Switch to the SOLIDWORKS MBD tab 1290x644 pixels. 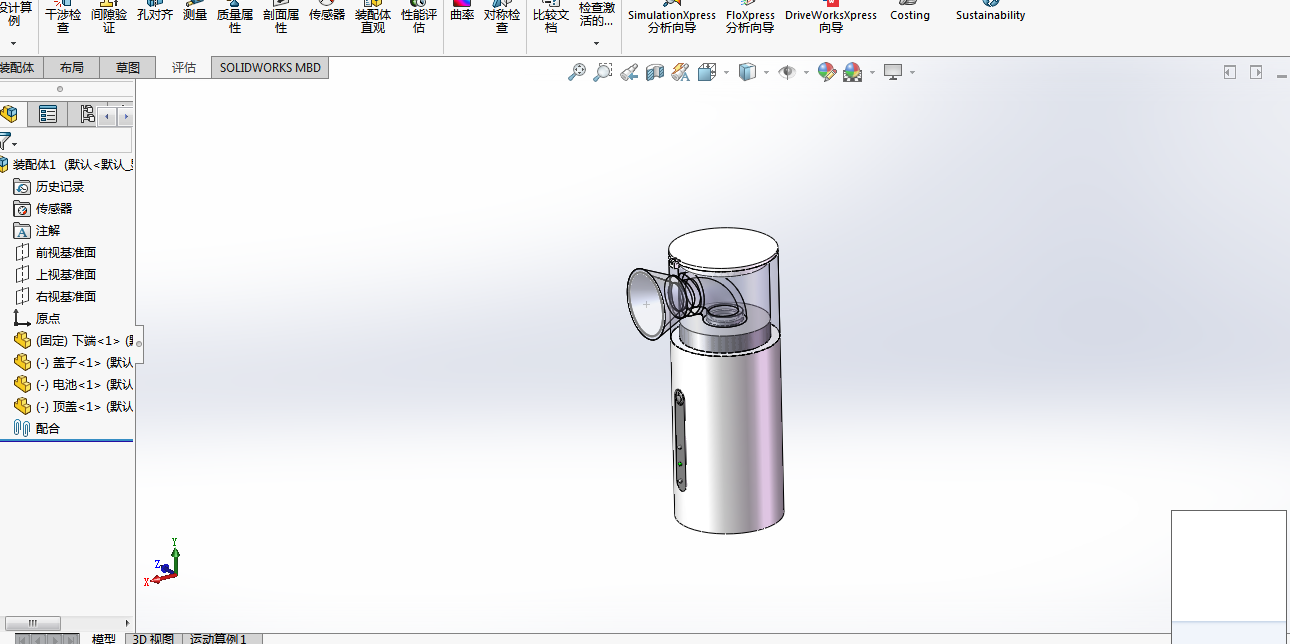coord(270,68)
